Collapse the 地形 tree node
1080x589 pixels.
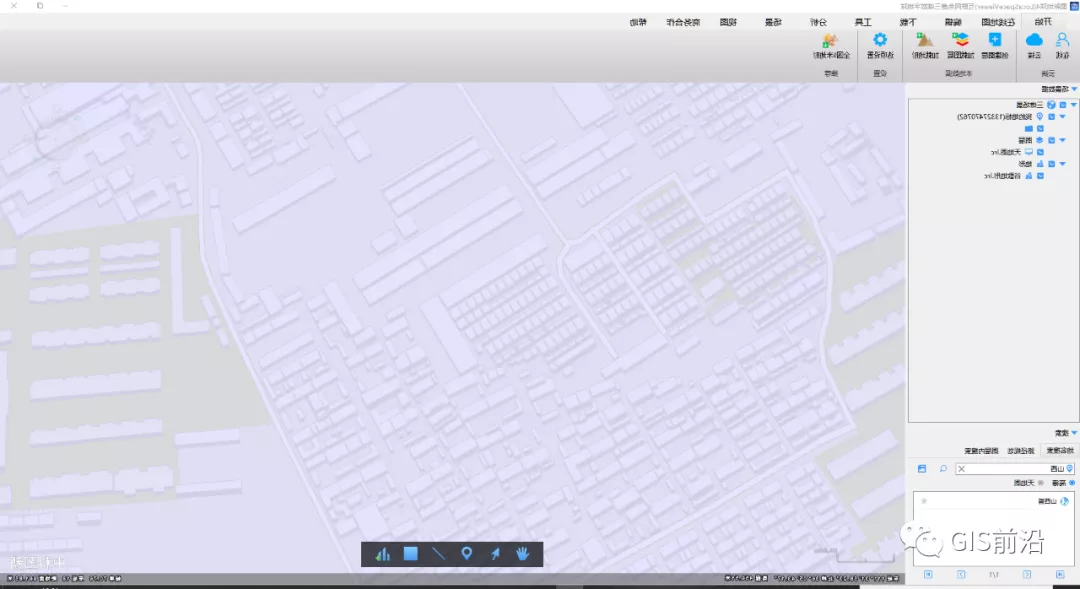(1062, 163)
